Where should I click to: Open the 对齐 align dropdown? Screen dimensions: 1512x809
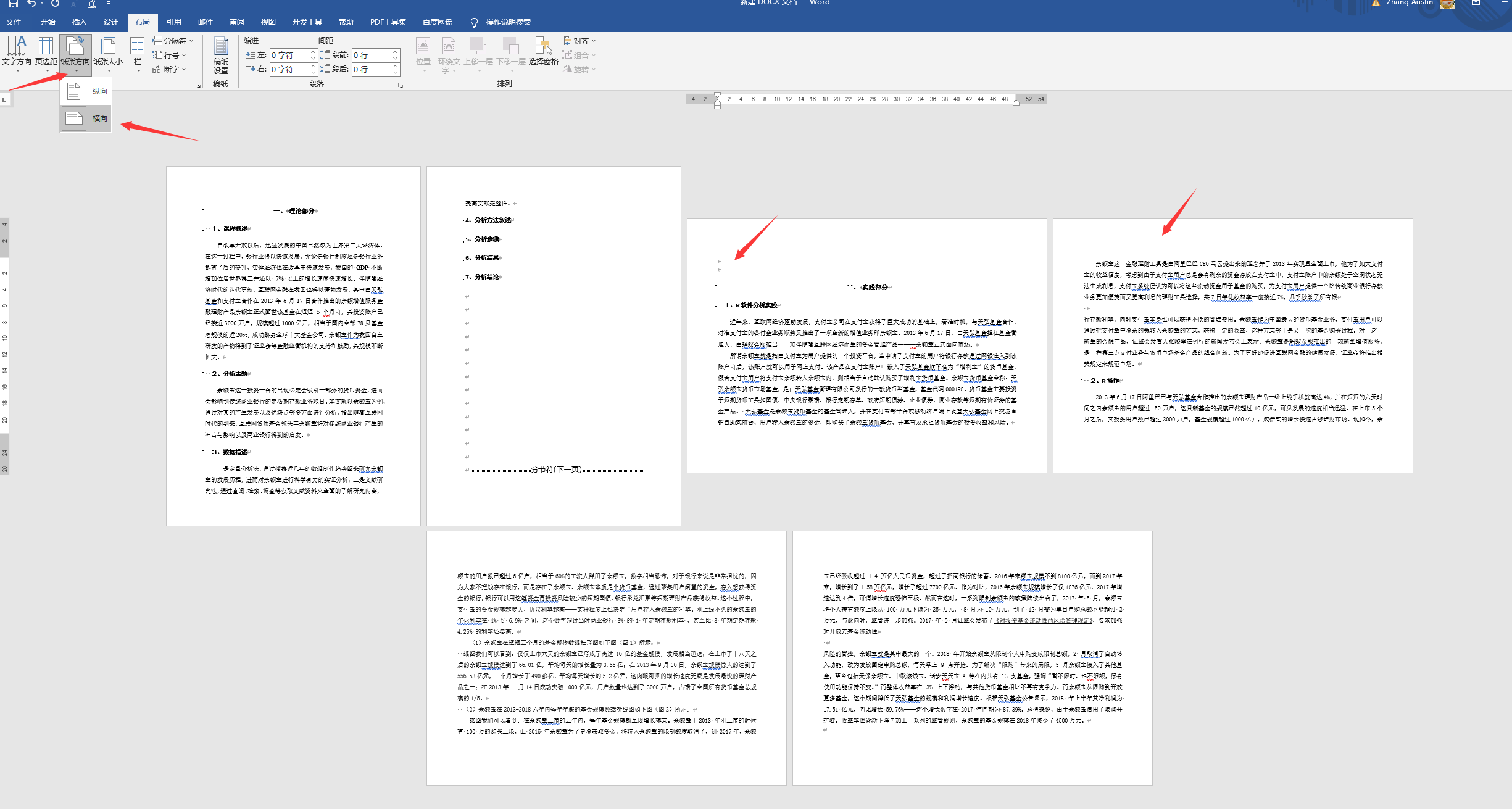tap(580, 41)
